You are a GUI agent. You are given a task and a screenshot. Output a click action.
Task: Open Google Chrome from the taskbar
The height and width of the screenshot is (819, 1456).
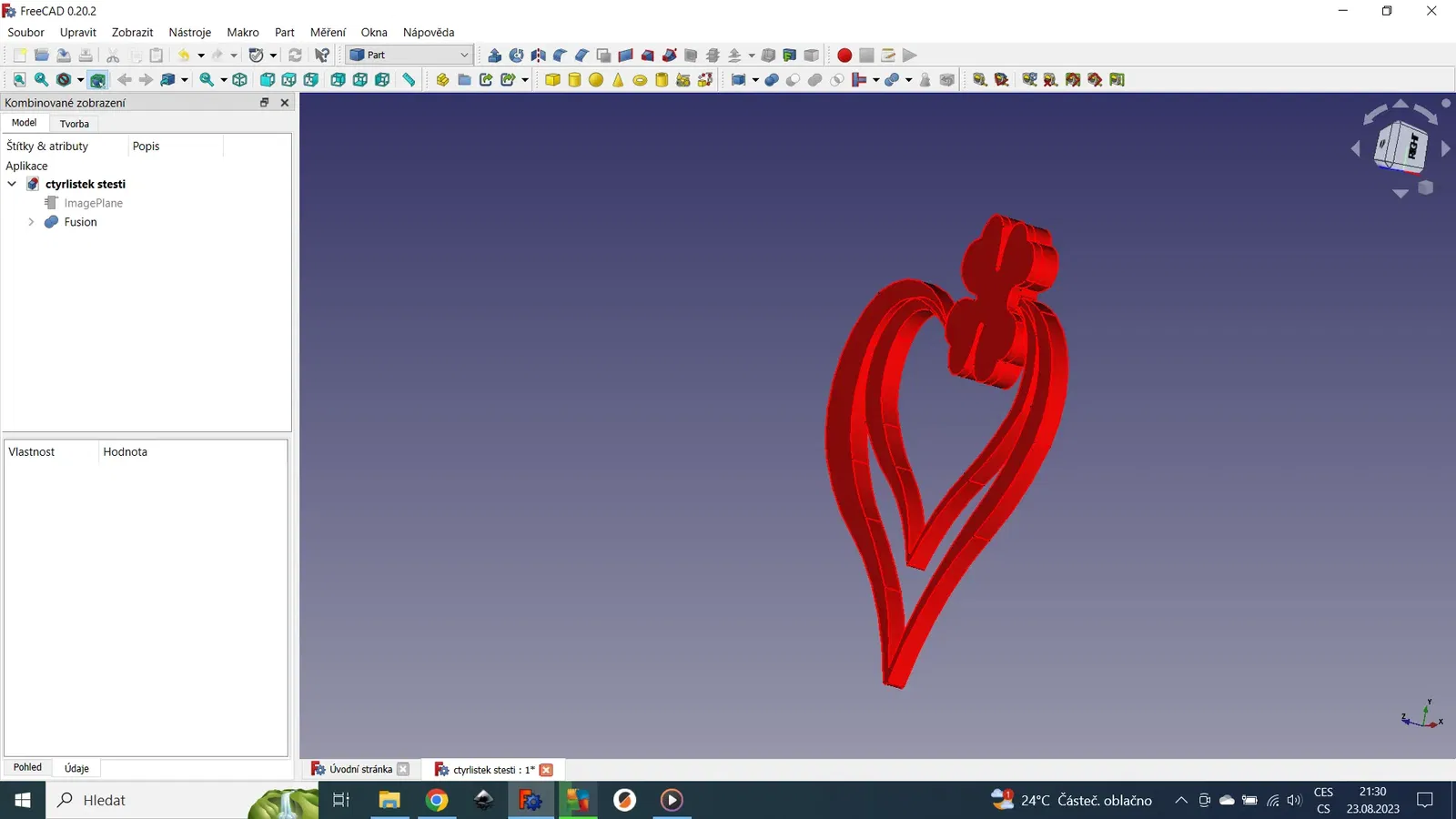coord(437,800)
